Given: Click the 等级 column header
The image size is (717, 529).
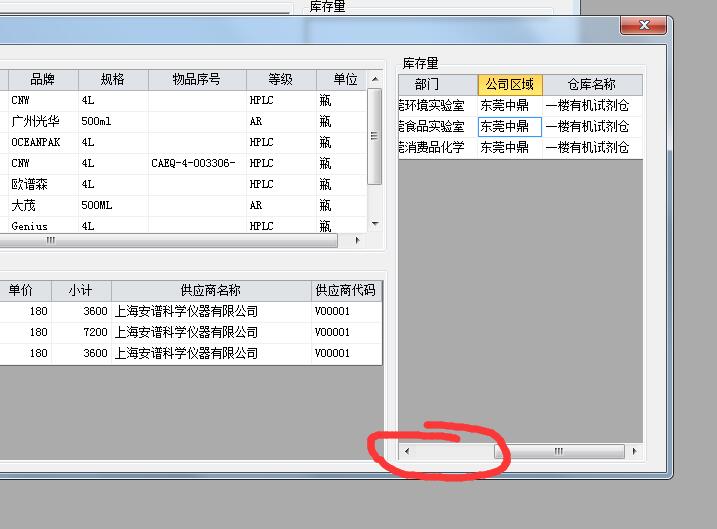Looking at the screenshot, I should click(x=281, y=80).
